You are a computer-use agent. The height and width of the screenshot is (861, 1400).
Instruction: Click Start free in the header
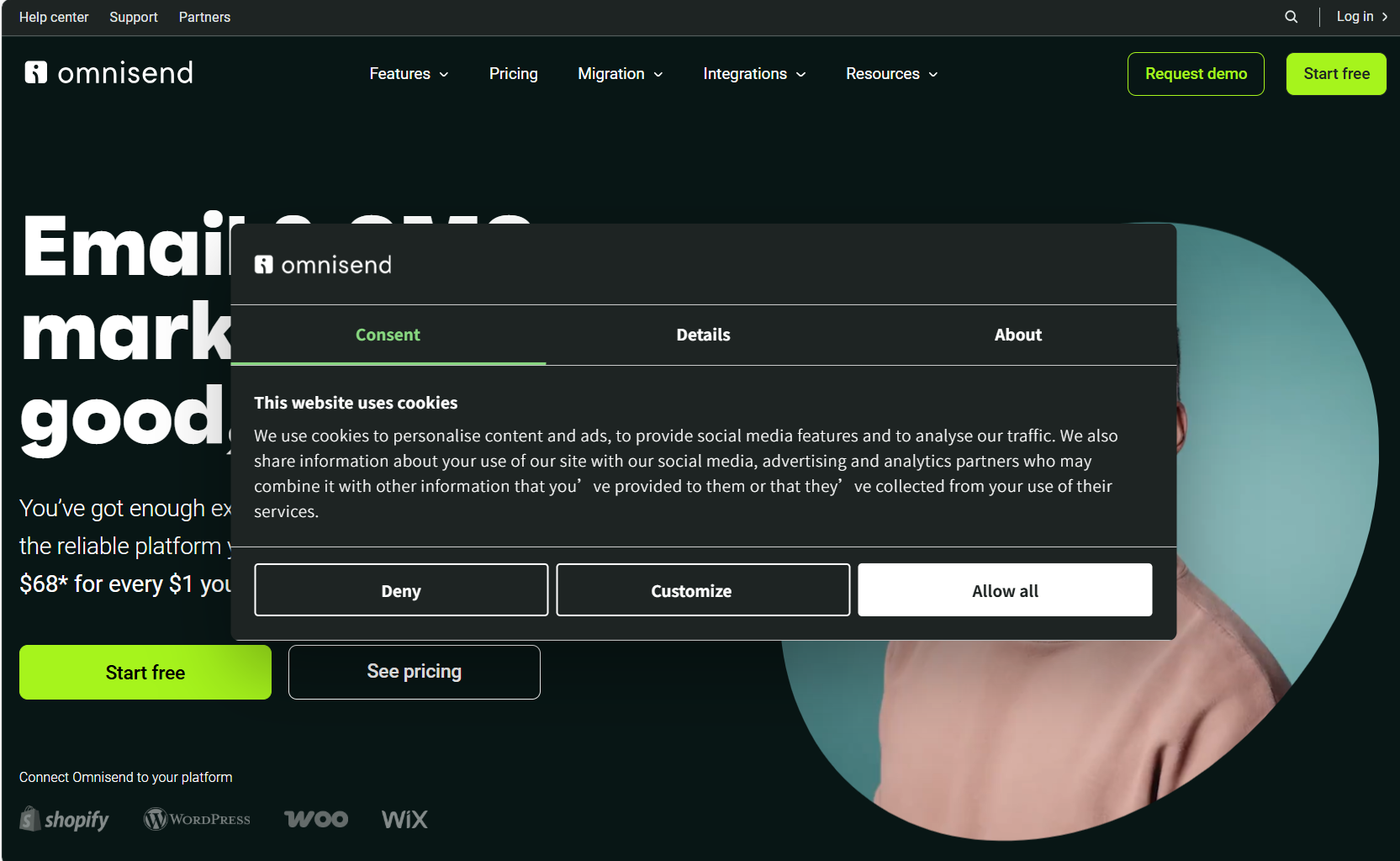1336,74
